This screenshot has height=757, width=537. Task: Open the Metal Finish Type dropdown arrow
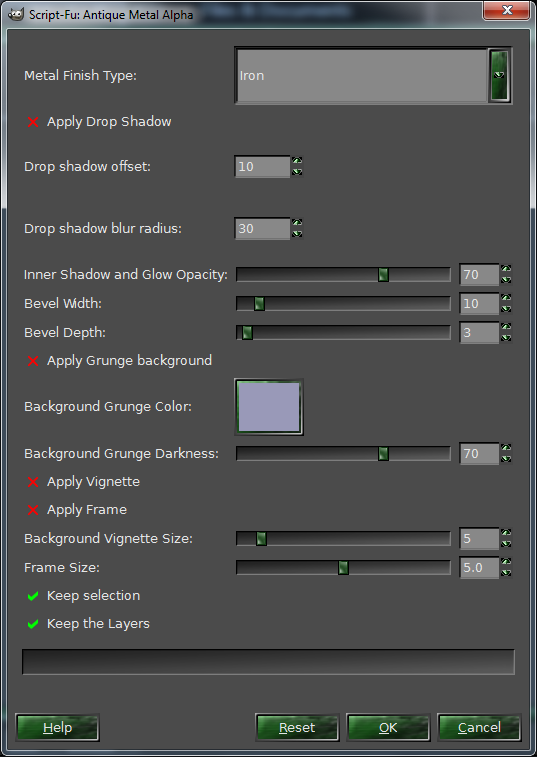point(500,75)
